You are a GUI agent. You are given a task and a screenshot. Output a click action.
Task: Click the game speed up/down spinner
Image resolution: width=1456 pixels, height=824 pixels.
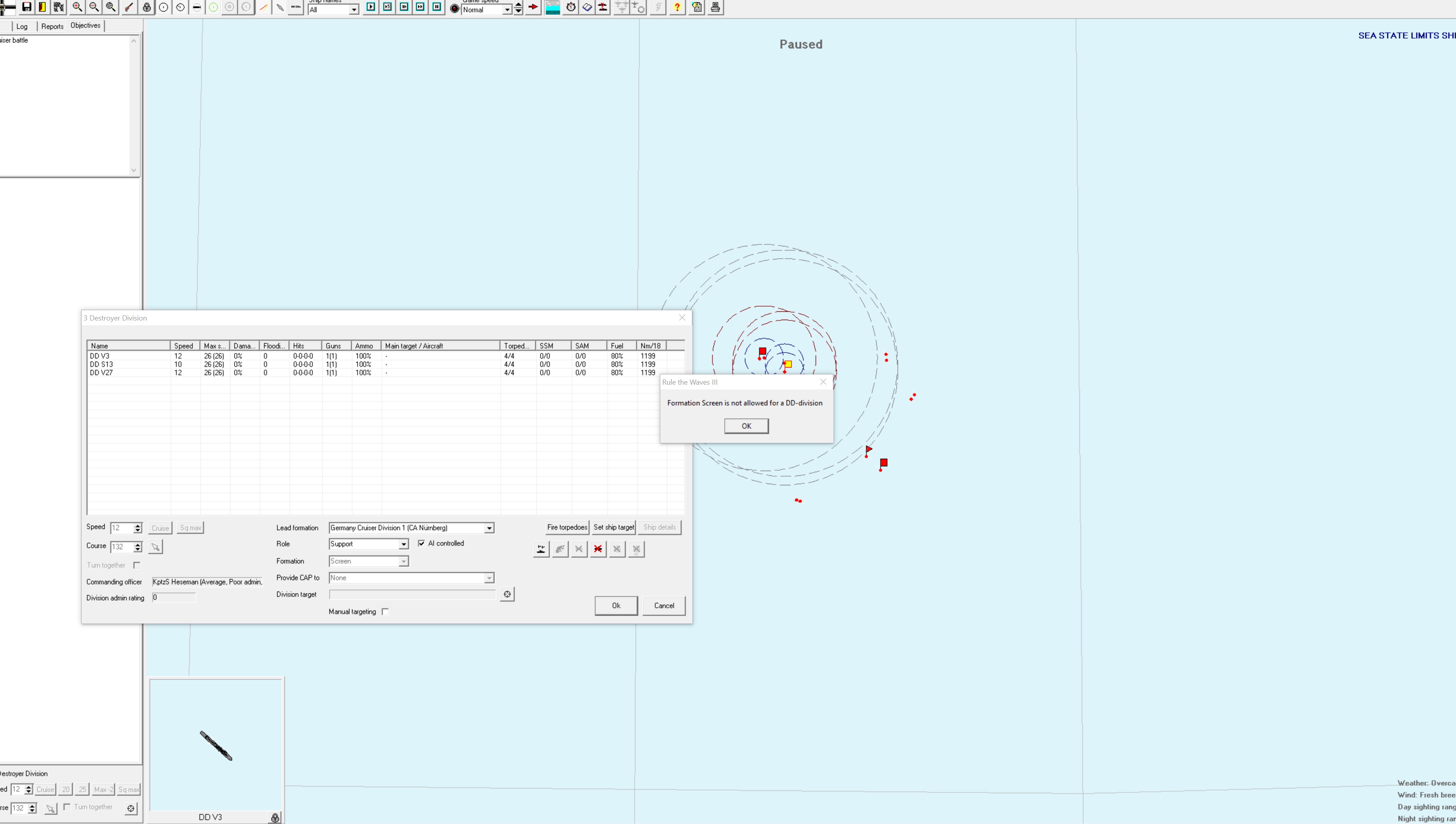tap(518, 8)
